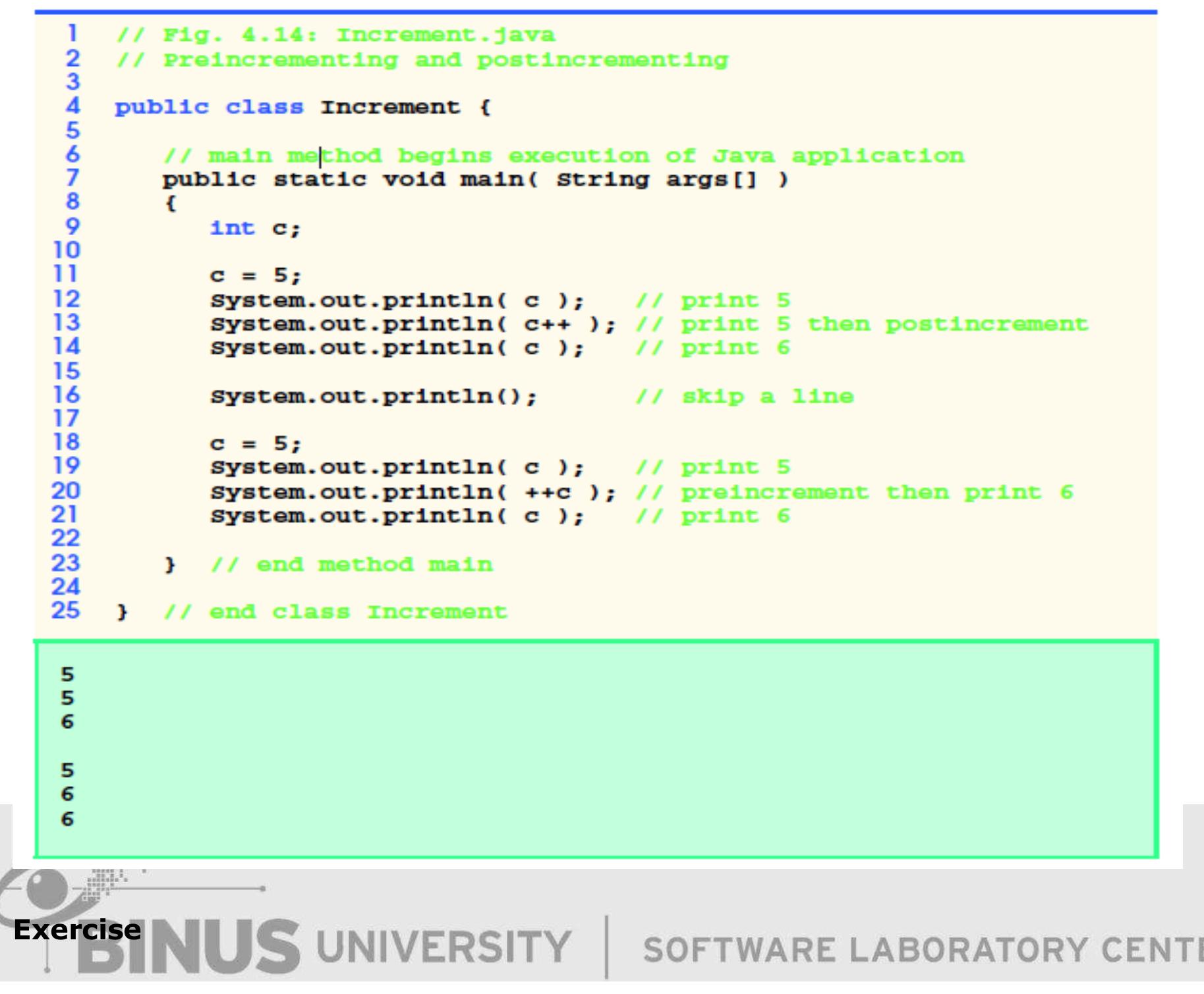
Task: Click line number 20 in the gutter
Action: click(x=66, y=491)
